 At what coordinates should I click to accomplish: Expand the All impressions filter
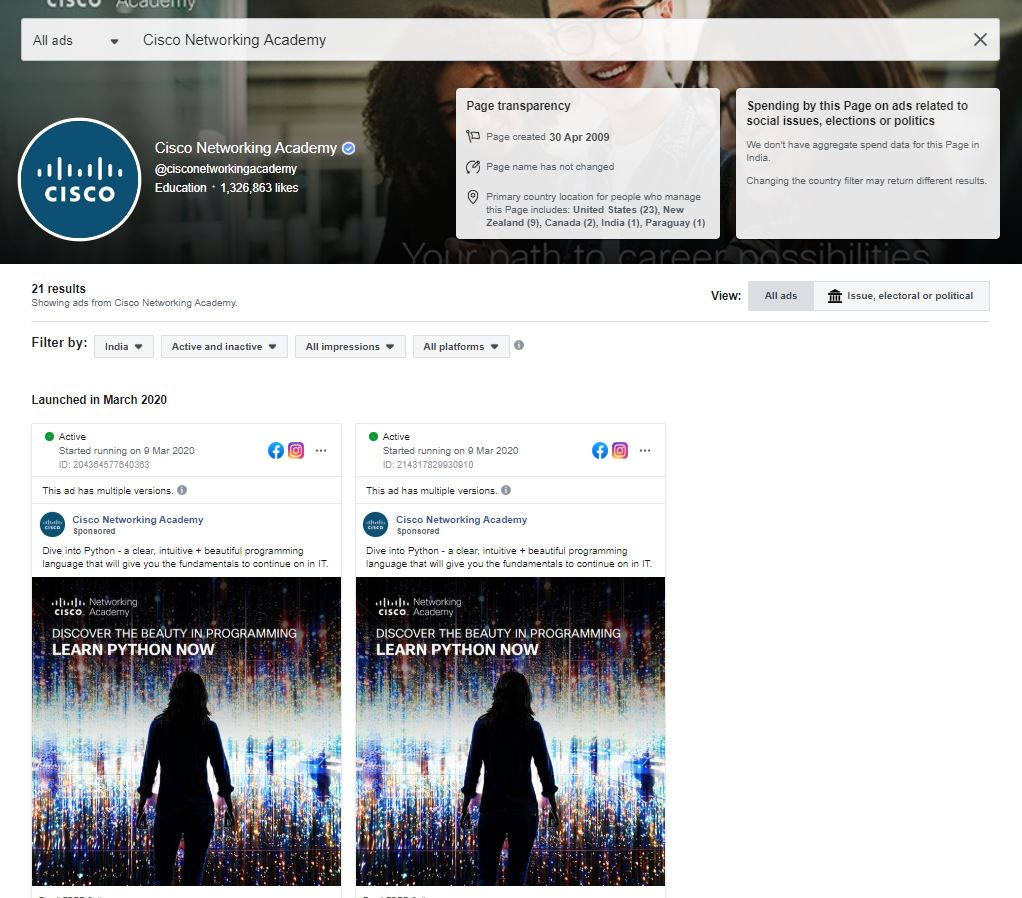point(350,347)
